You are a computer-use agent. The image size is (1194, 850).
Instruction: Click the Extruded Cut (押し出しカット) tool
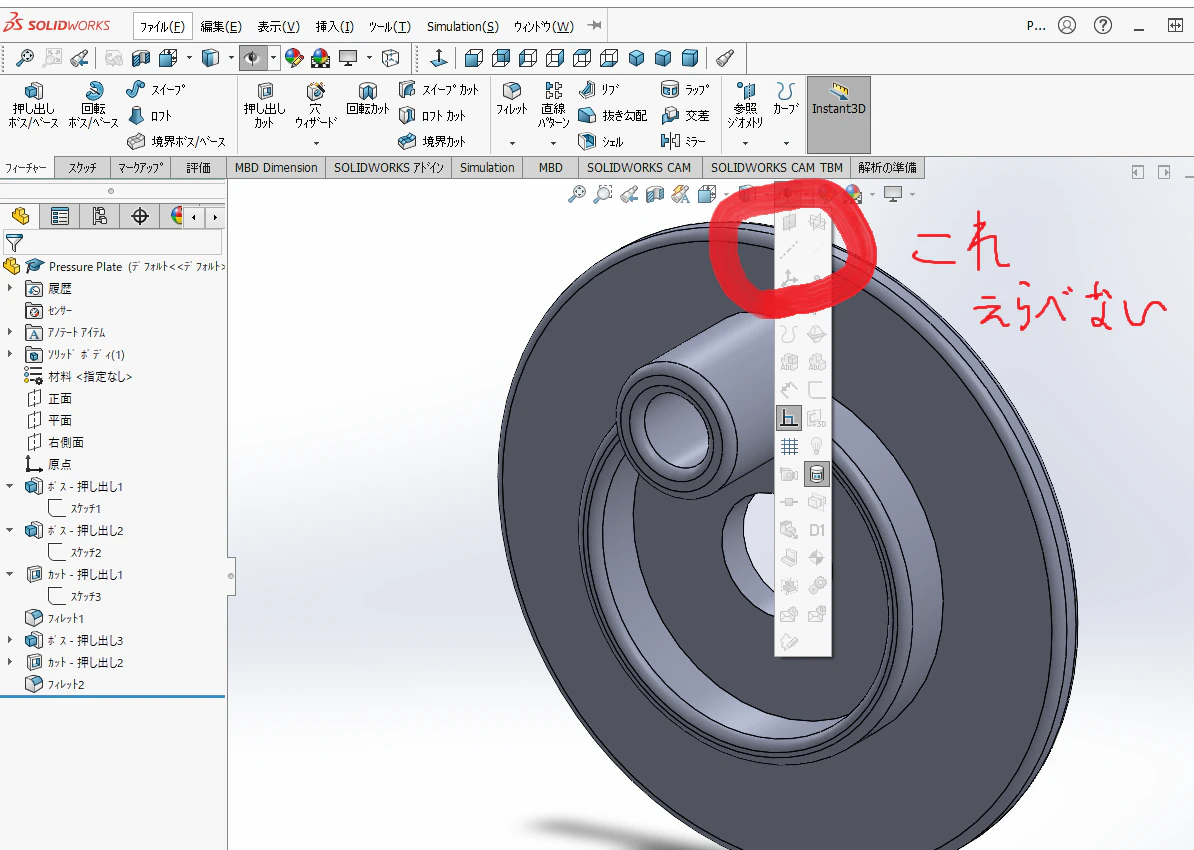(264, 104)
